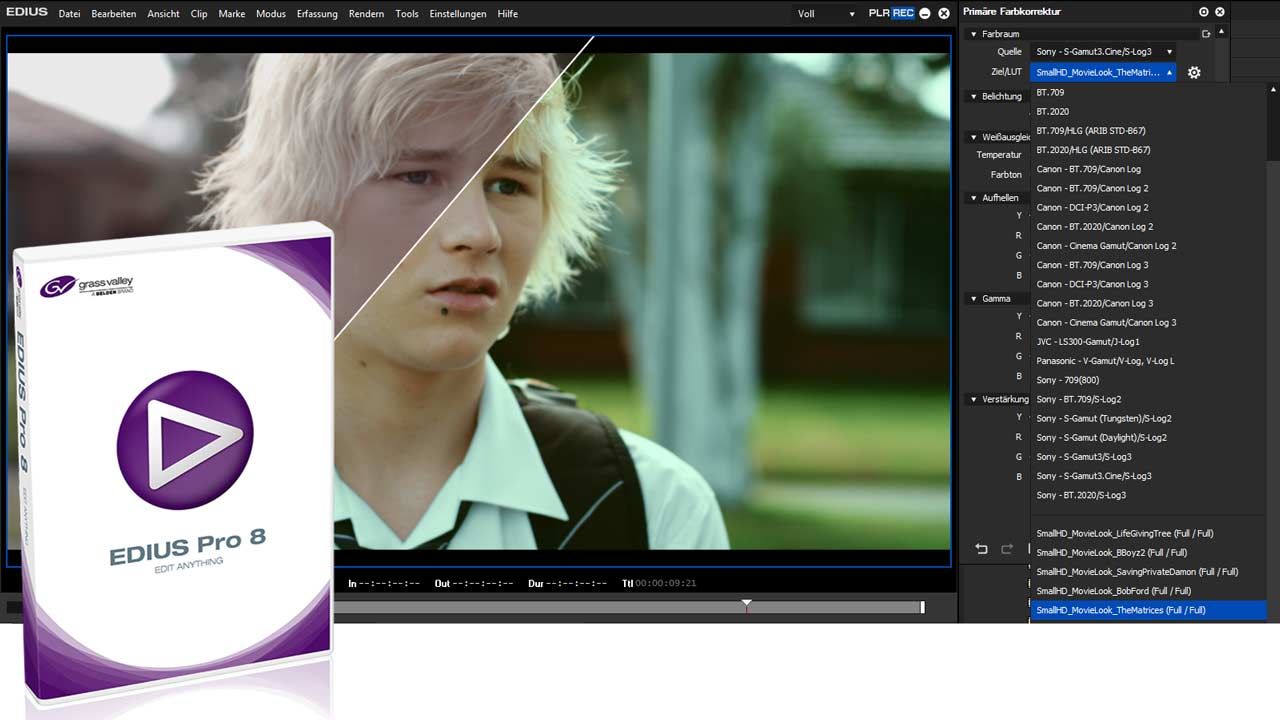Open the Einstellungen menu
Viewport: 1280px width, 720px height.
(x=457, y=14)
